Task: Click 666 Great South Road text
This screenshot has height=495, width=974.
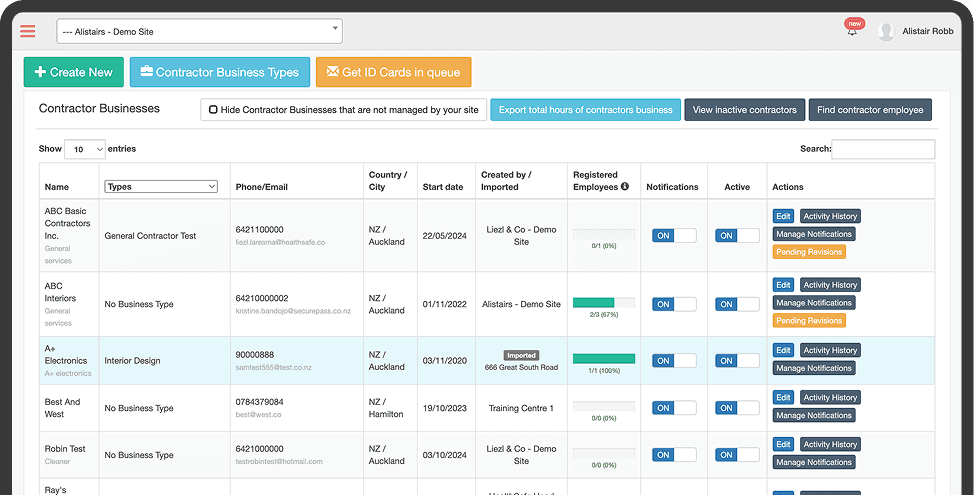Action: [x=521, y=368]
